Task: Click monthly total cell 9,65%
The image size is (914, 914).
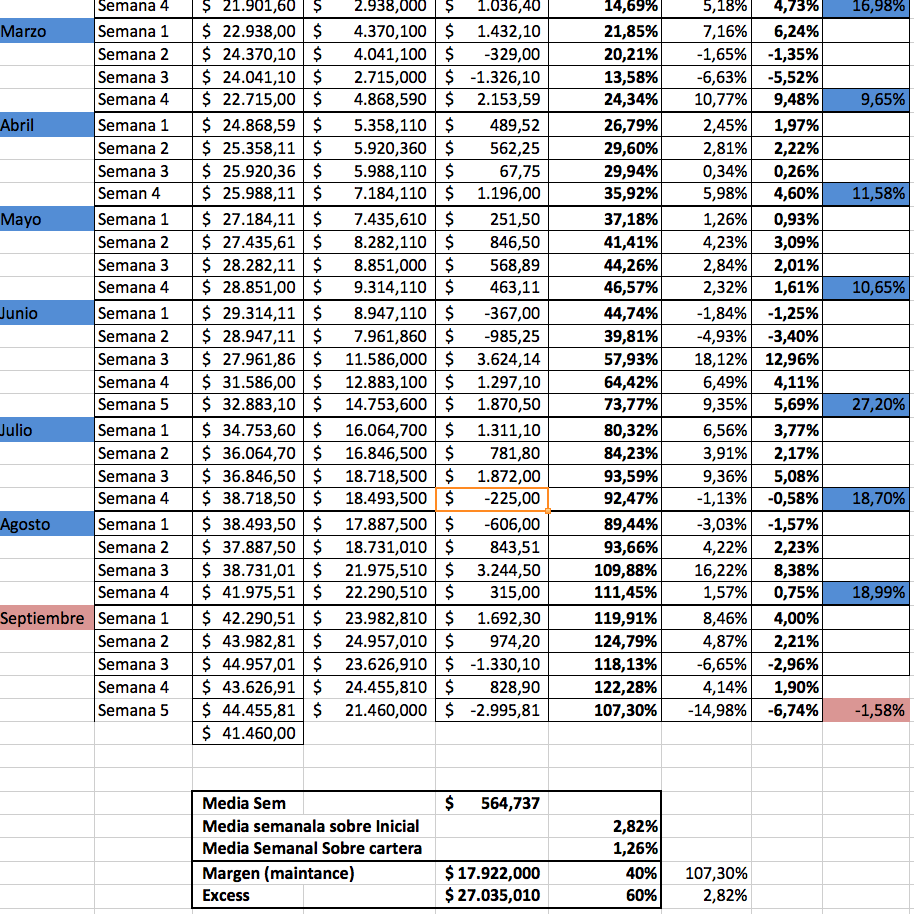Action: pos(866,100)
